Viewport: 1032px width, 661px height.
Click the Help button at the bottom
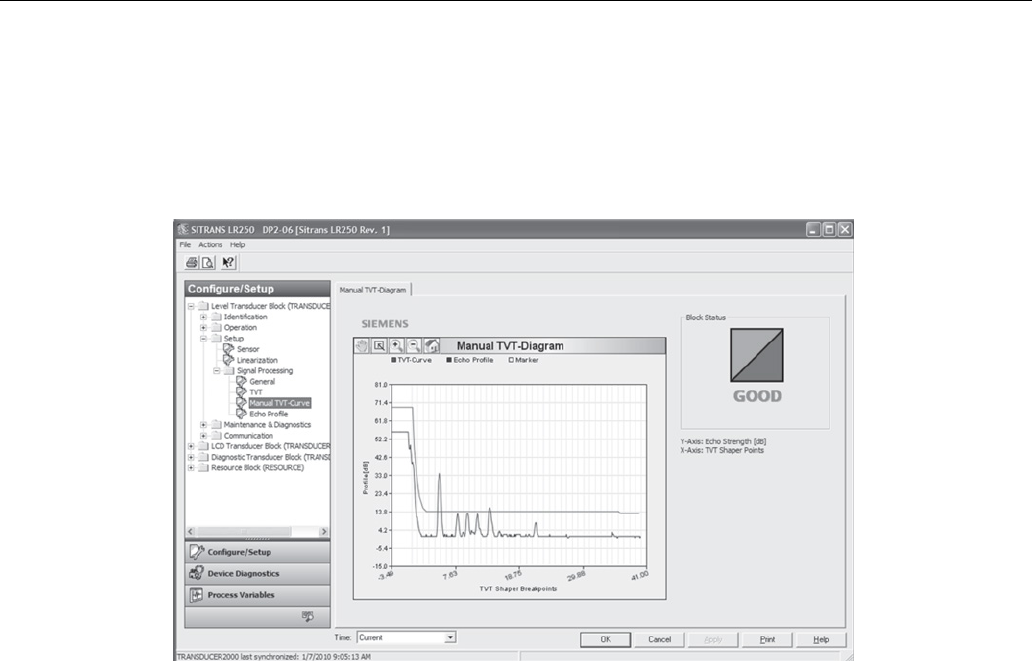(821, 639)
